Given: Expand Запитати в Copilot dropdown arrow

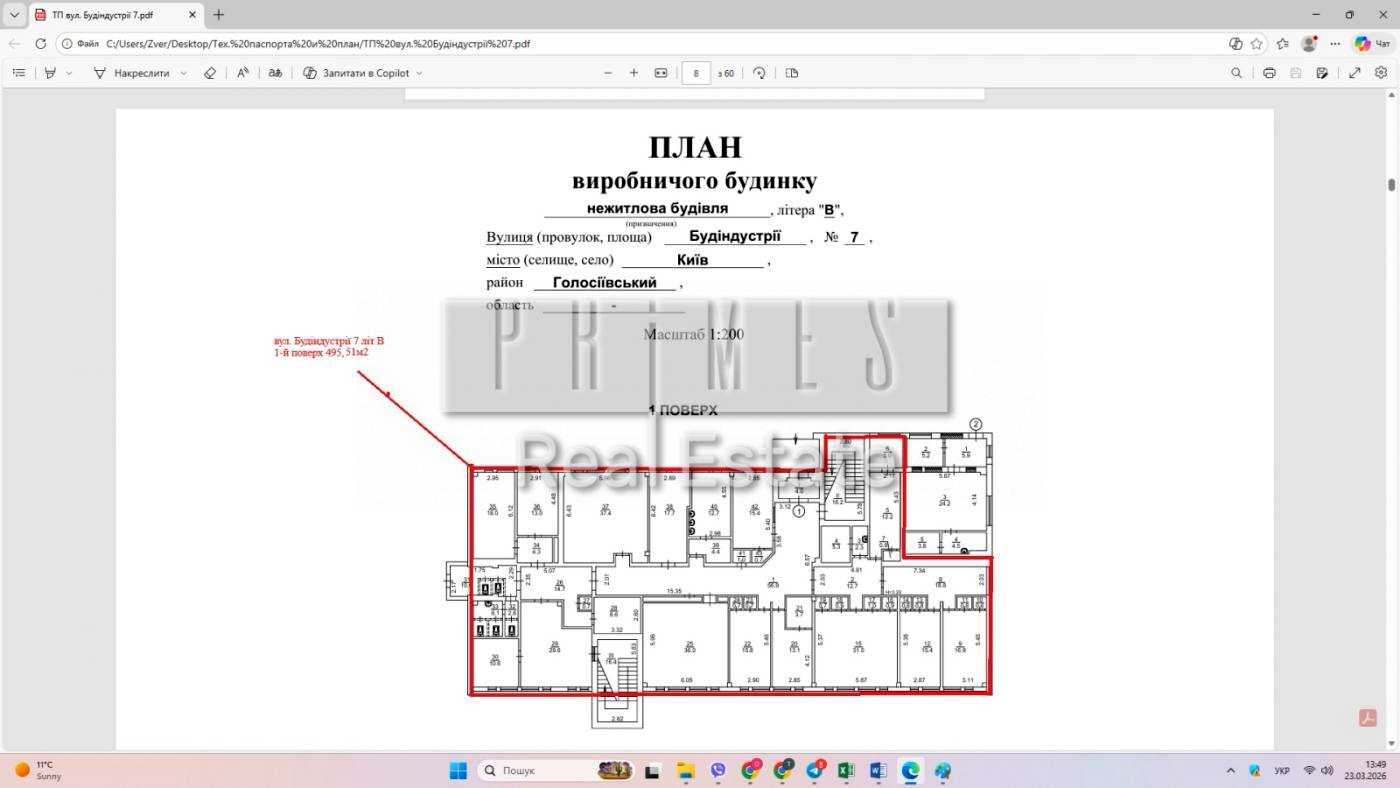Looking at the screenshot, I should (419, 73).
